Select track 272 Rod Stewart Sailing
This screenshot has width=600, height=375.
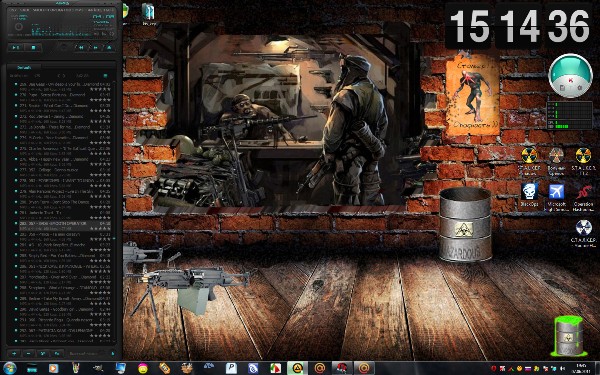click(65, 118)
